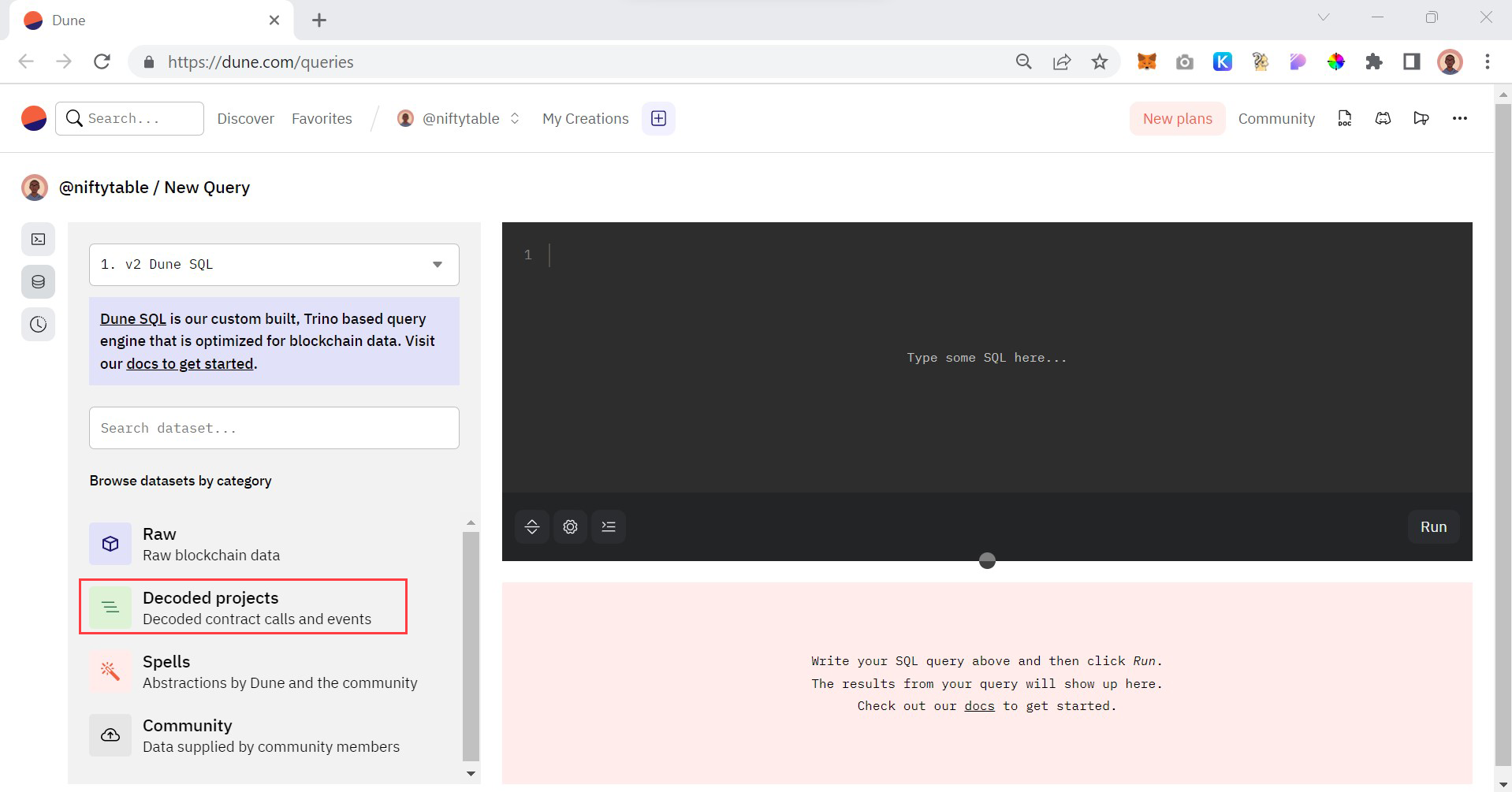
Task: Click the purple feather extension icon
Action: tap(1298, 61)
